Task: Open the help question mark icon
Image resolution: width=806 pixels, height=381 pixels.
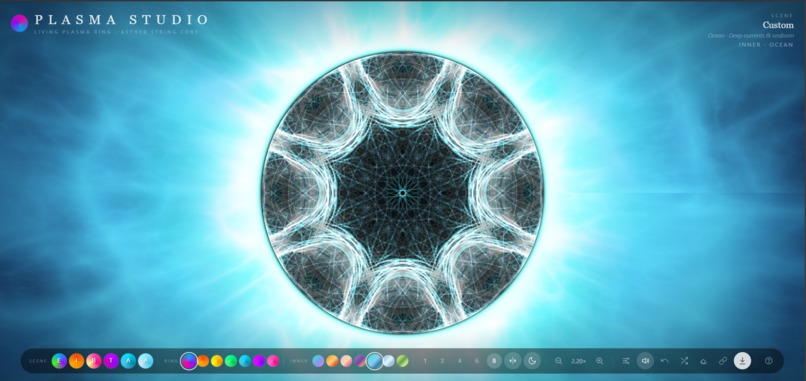Action: tap(769, 361)
